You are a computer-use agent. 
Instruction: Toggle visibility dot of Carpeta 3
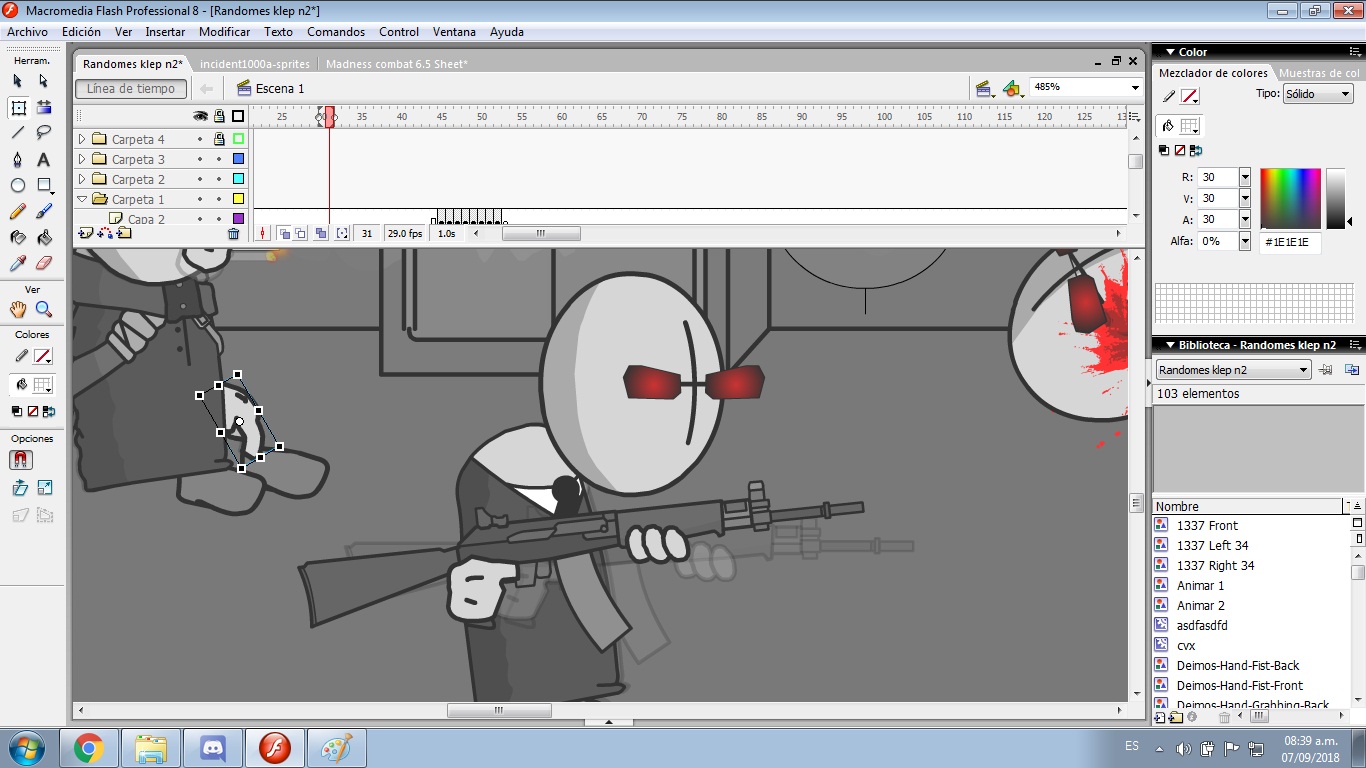(x=200, y=159)
